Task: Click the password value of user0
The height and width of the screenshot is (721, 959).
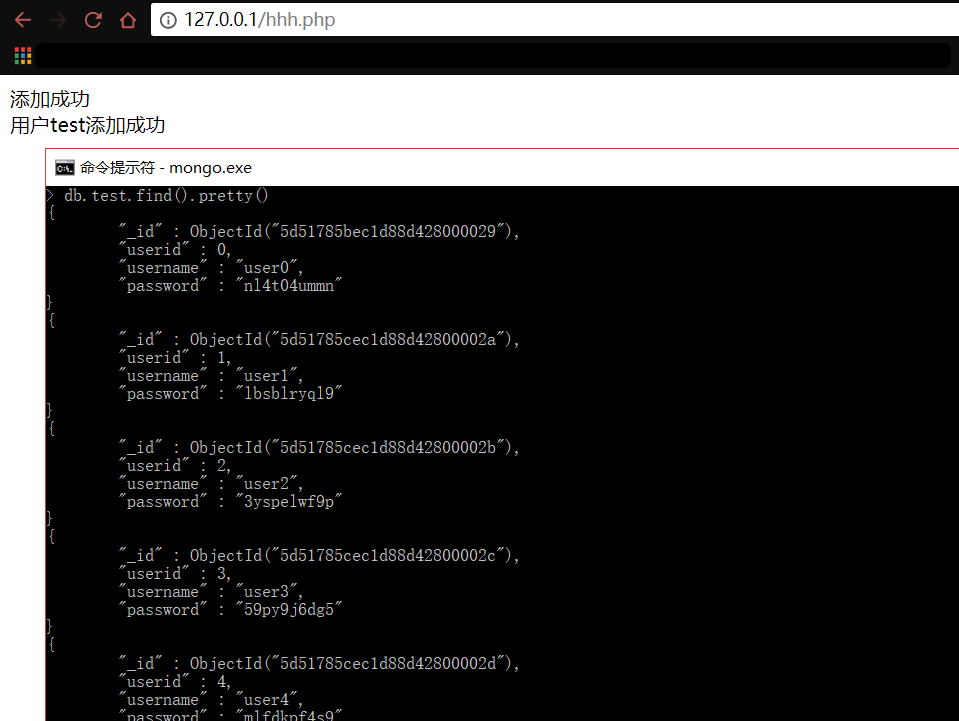Action: click(x=289, y=286)
